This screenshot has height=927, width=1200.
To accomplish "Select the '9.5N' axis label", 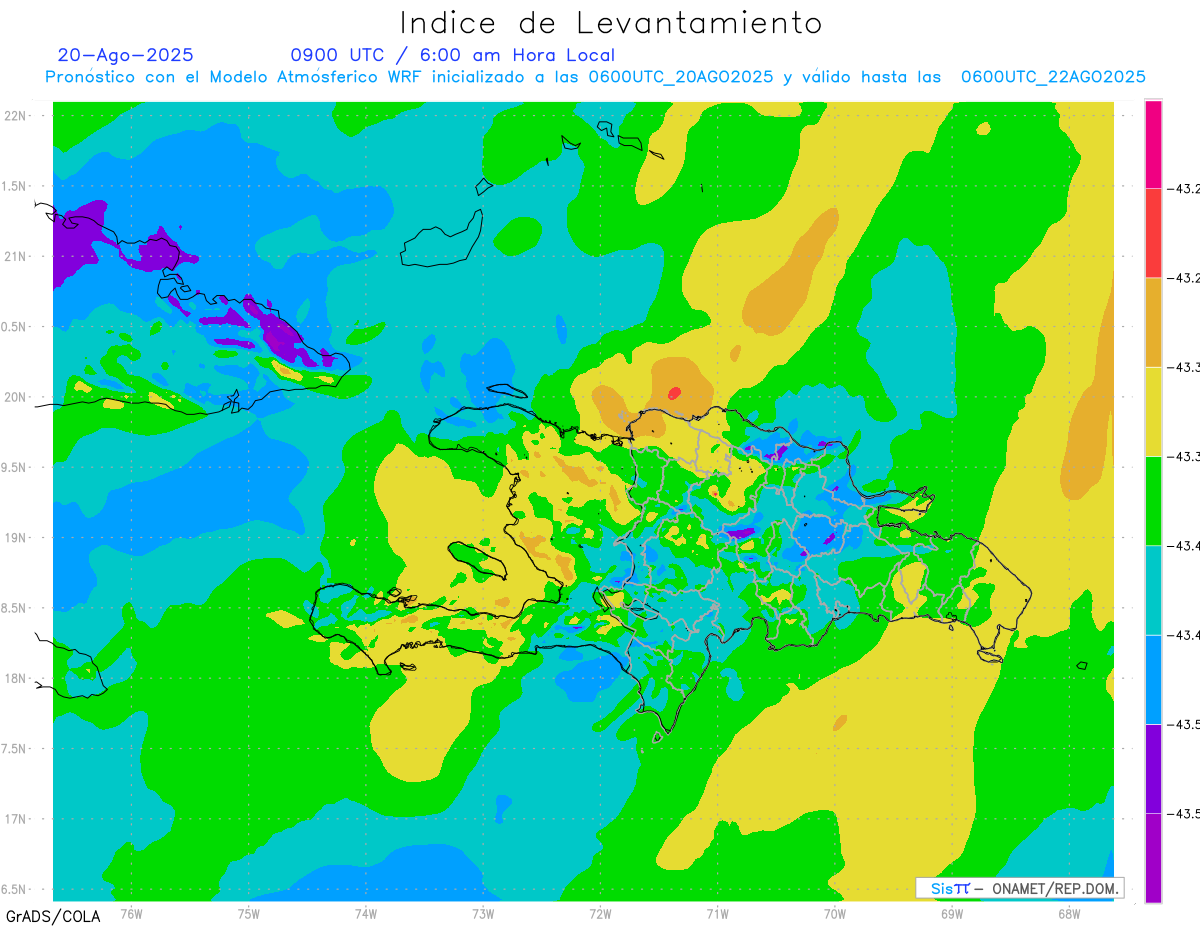I will point(14,467).
